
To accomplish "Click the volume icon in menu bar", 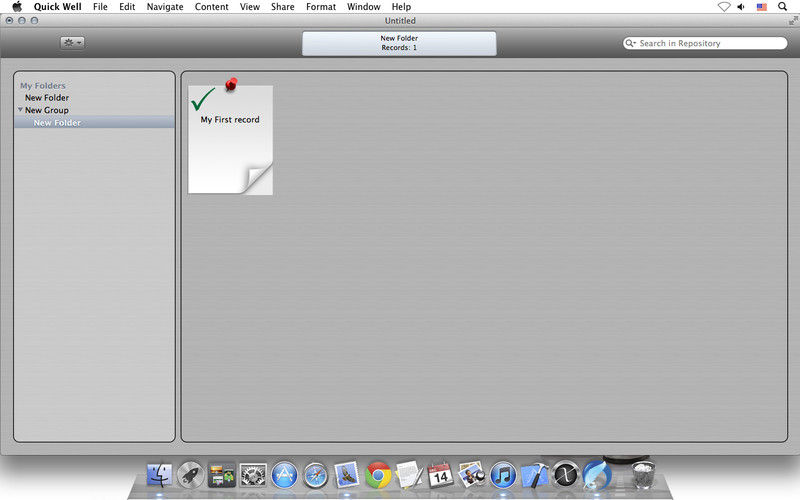I will [741, 7].
